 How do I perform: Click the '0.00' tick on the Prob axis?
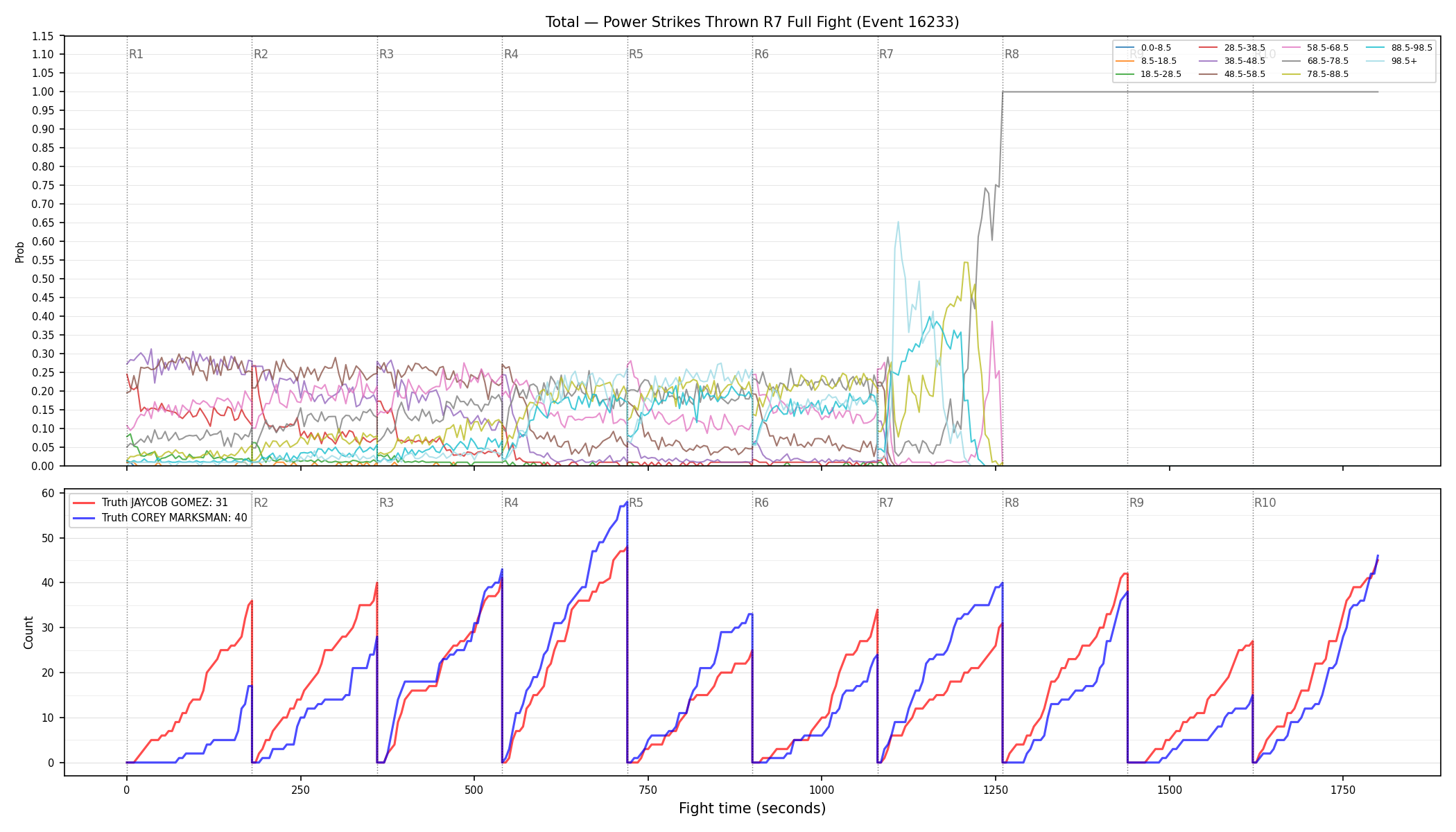(x=43, y=466)
